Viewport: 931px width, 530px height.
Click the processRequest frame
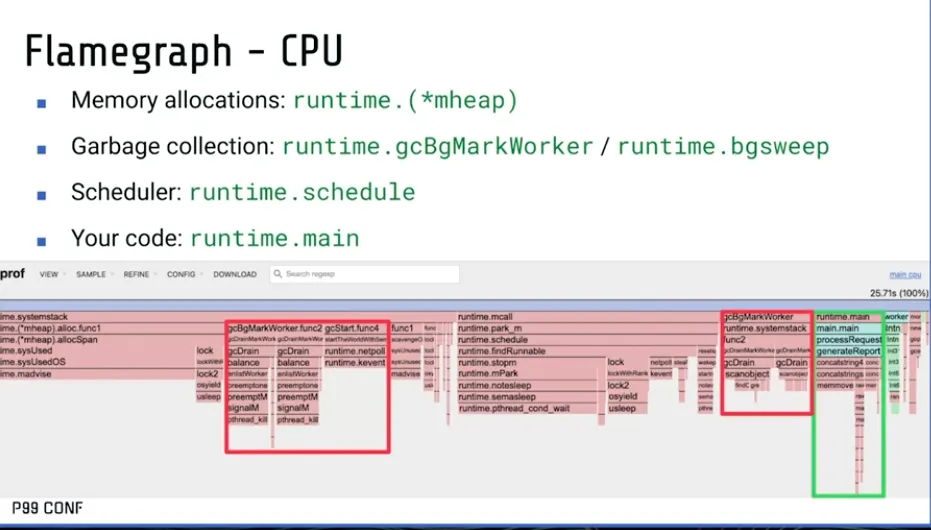[x=848, y=340]
